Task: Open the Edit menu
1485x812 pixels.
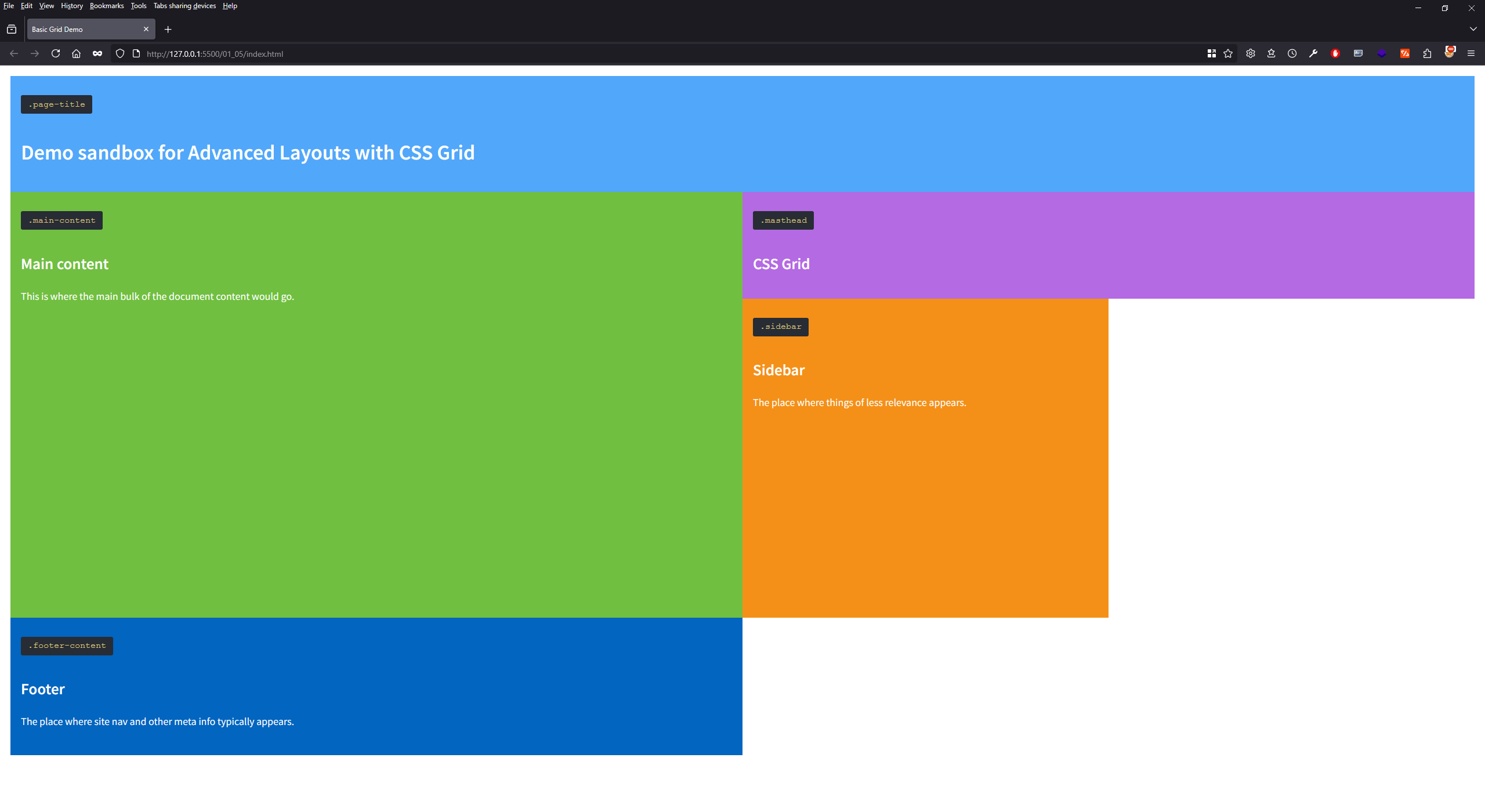Action: [27, 6]
